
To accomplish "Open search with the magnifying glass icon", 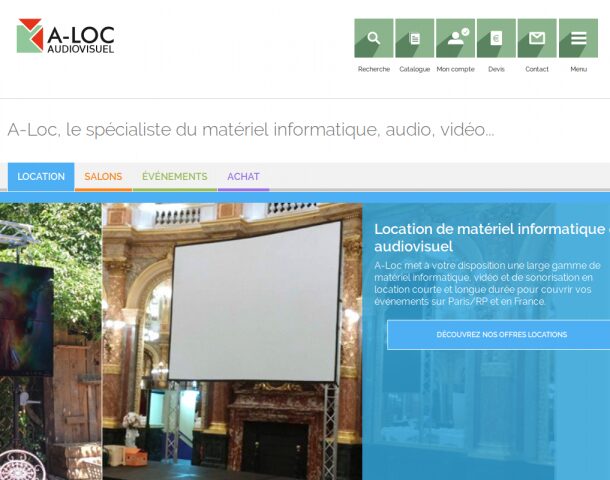I will click(373, 39).
